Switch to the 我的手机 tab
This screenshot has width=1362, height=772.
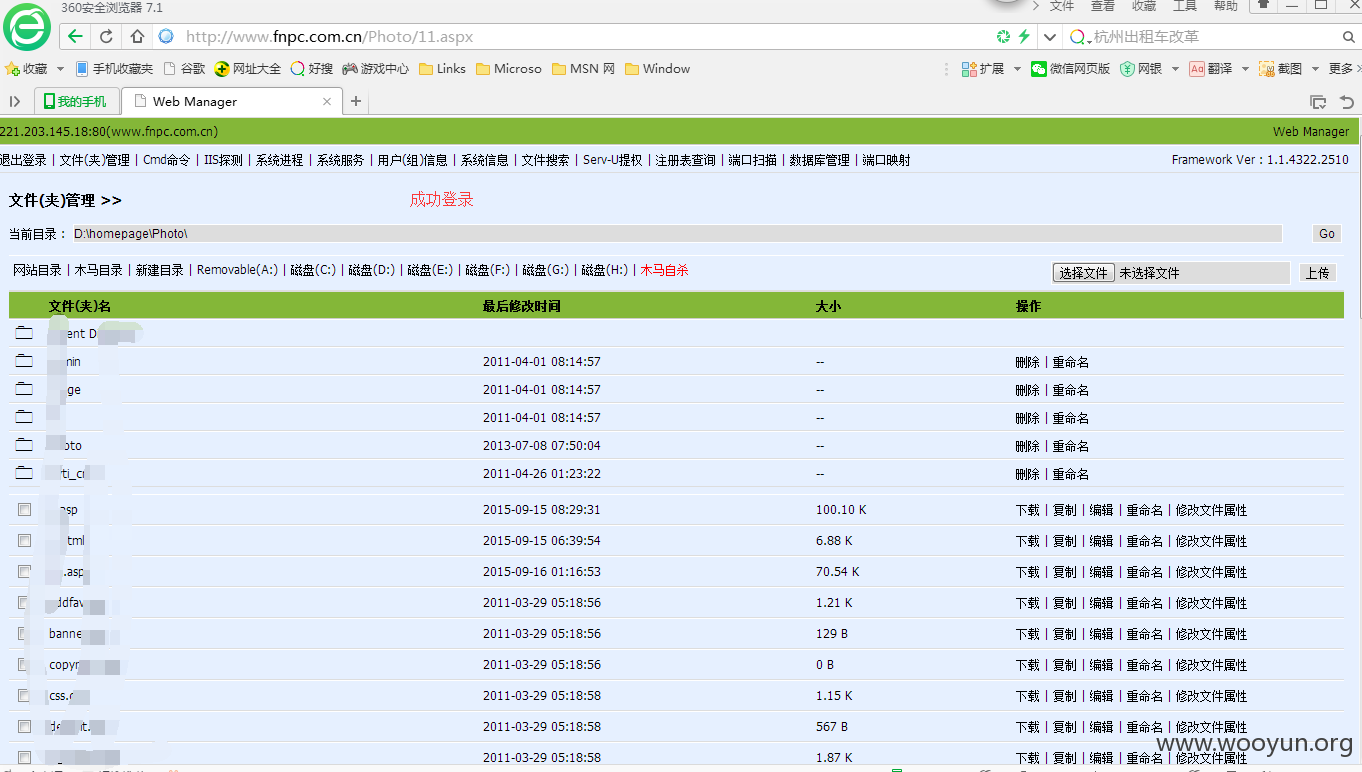tap(77, 101)
